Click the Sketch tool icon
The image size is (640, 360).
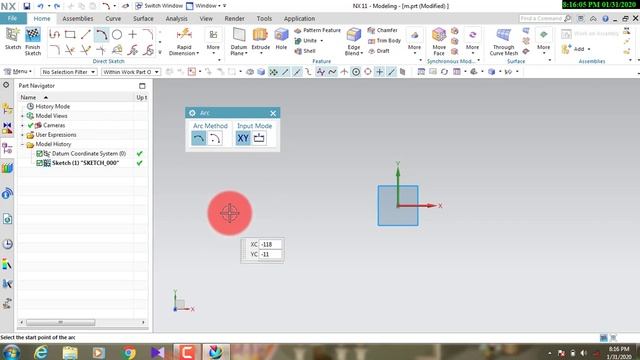tap(12, 35)
